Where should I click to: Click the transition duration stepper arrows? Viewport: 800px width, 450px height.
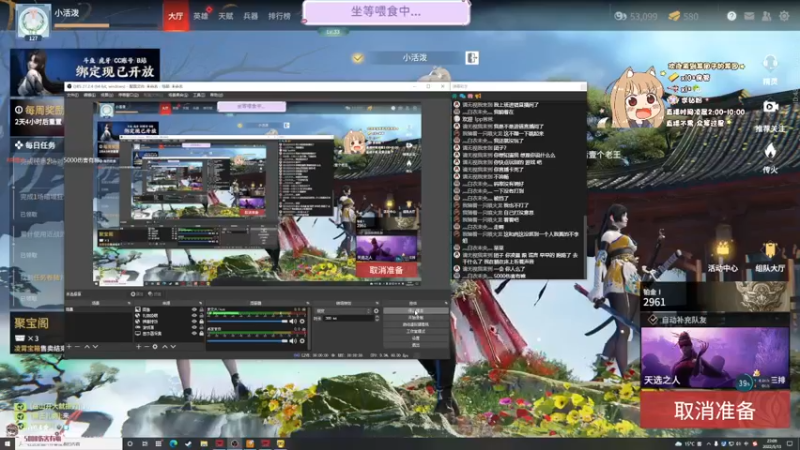pyautogui.click(x=377, y=318)
